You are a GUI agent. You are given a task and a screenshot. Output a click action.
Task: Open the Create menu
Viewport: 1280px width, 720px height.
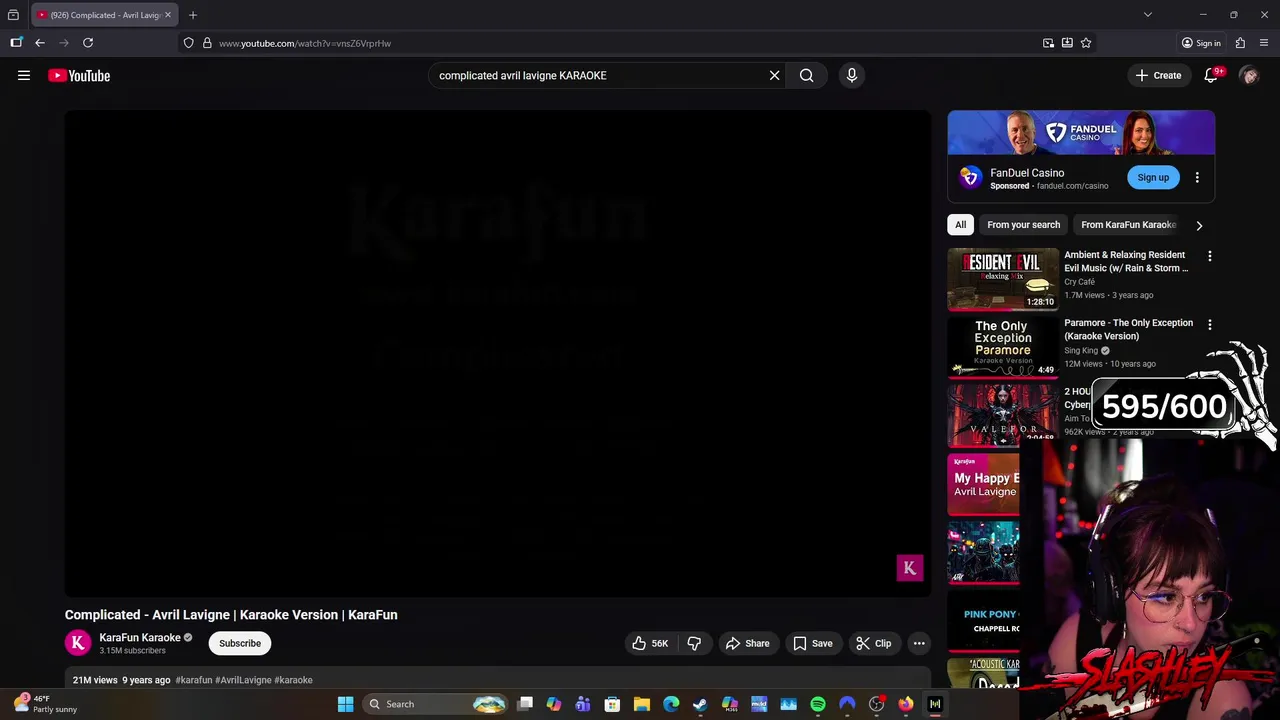1158,75
